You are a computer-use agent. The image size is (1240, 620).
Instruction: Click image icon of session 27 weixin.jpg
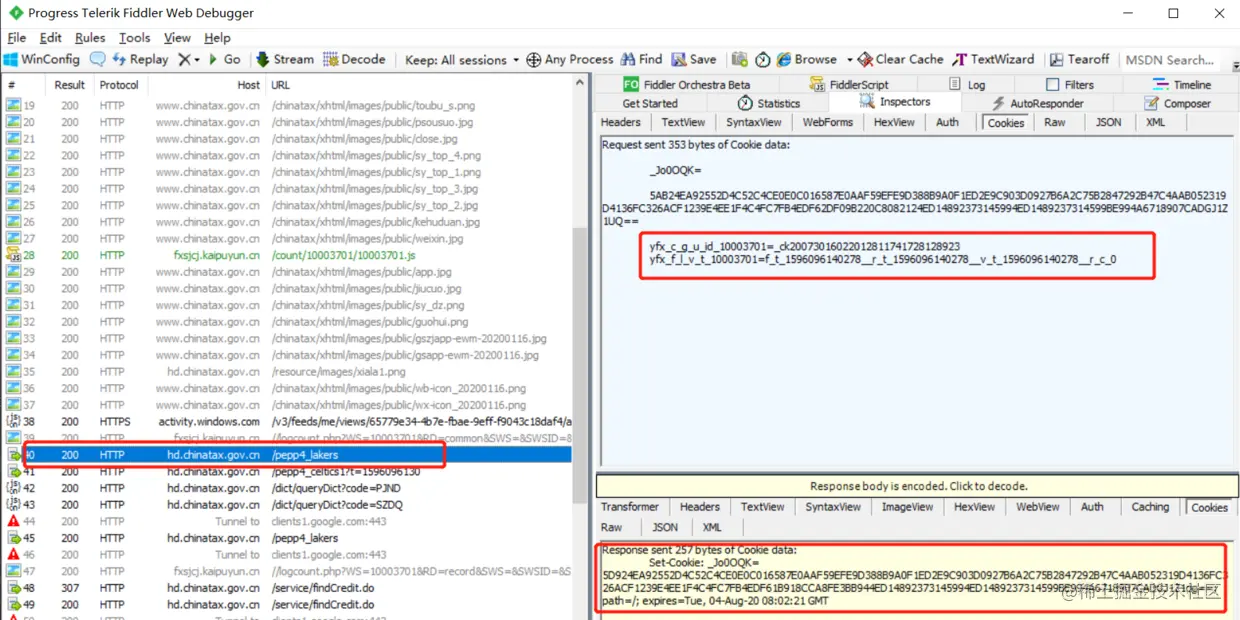(13, 238)
